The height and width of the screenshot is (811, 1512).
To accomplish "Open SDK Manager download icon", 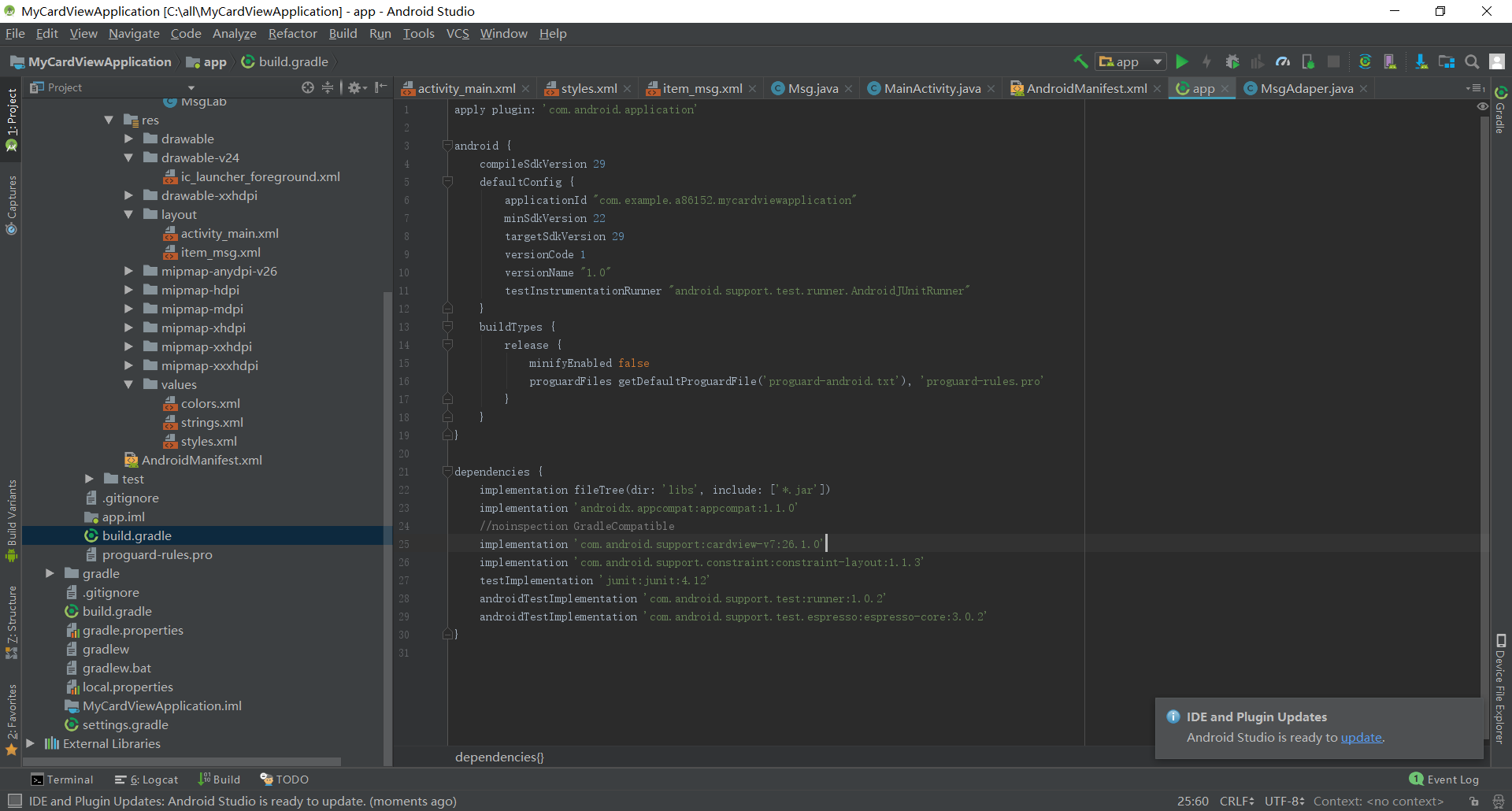I will coord(1421,61).
